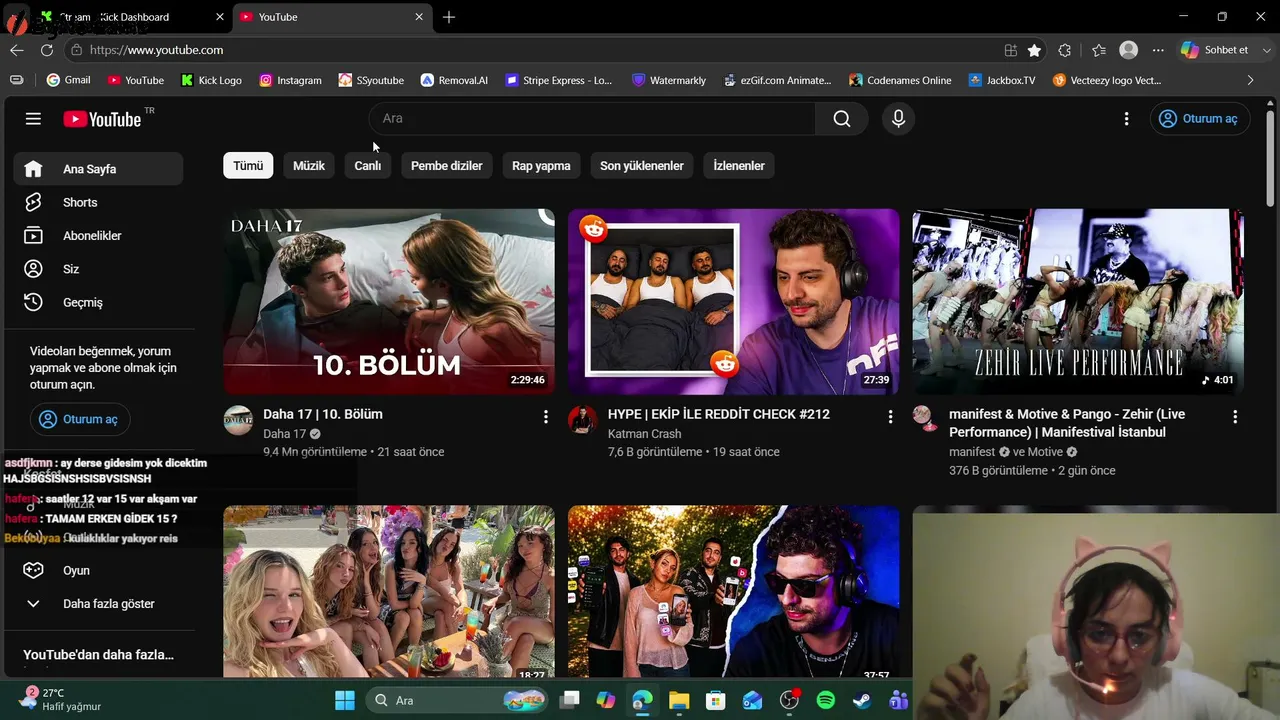
Task: Close the YouTube browser tab
Action: click(420, 17)
